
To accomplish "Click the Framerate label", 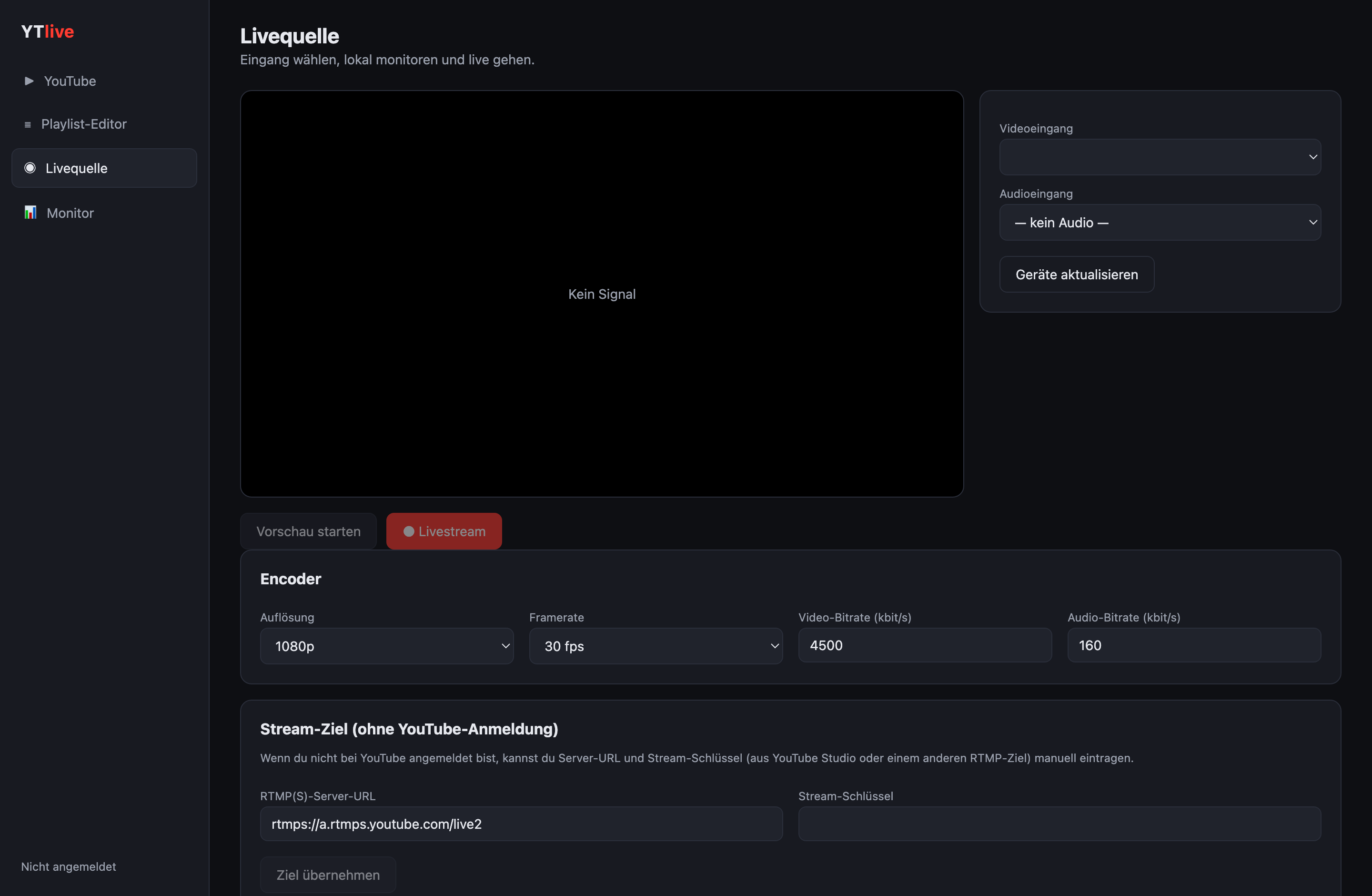I will (x=556, y=618).
